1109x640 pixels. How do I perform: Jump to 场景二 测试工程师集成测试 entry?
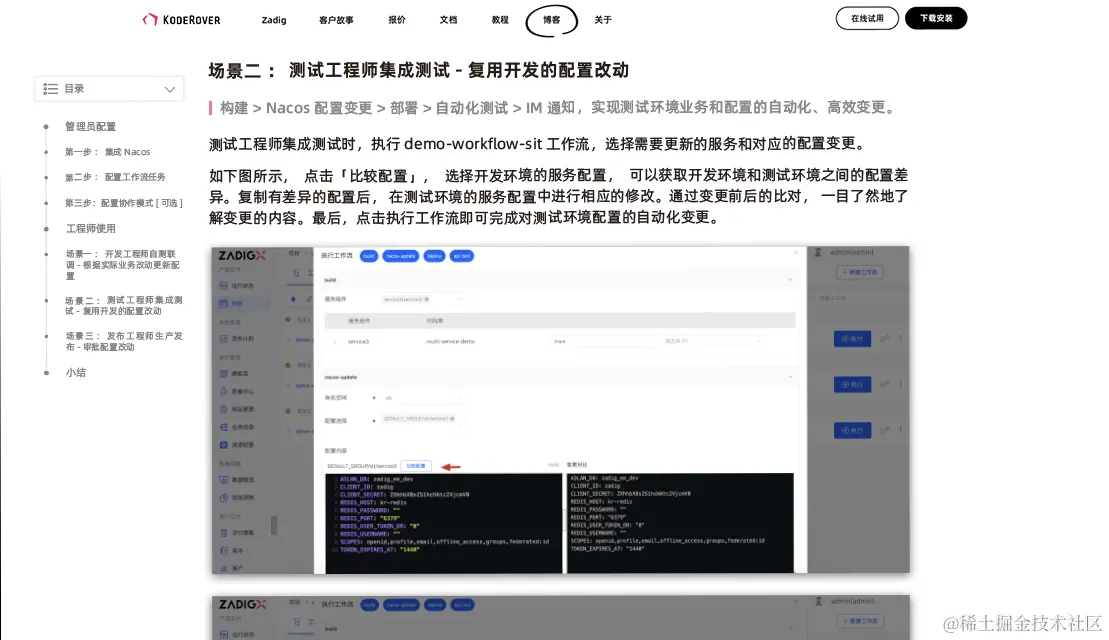coord(124,306)
